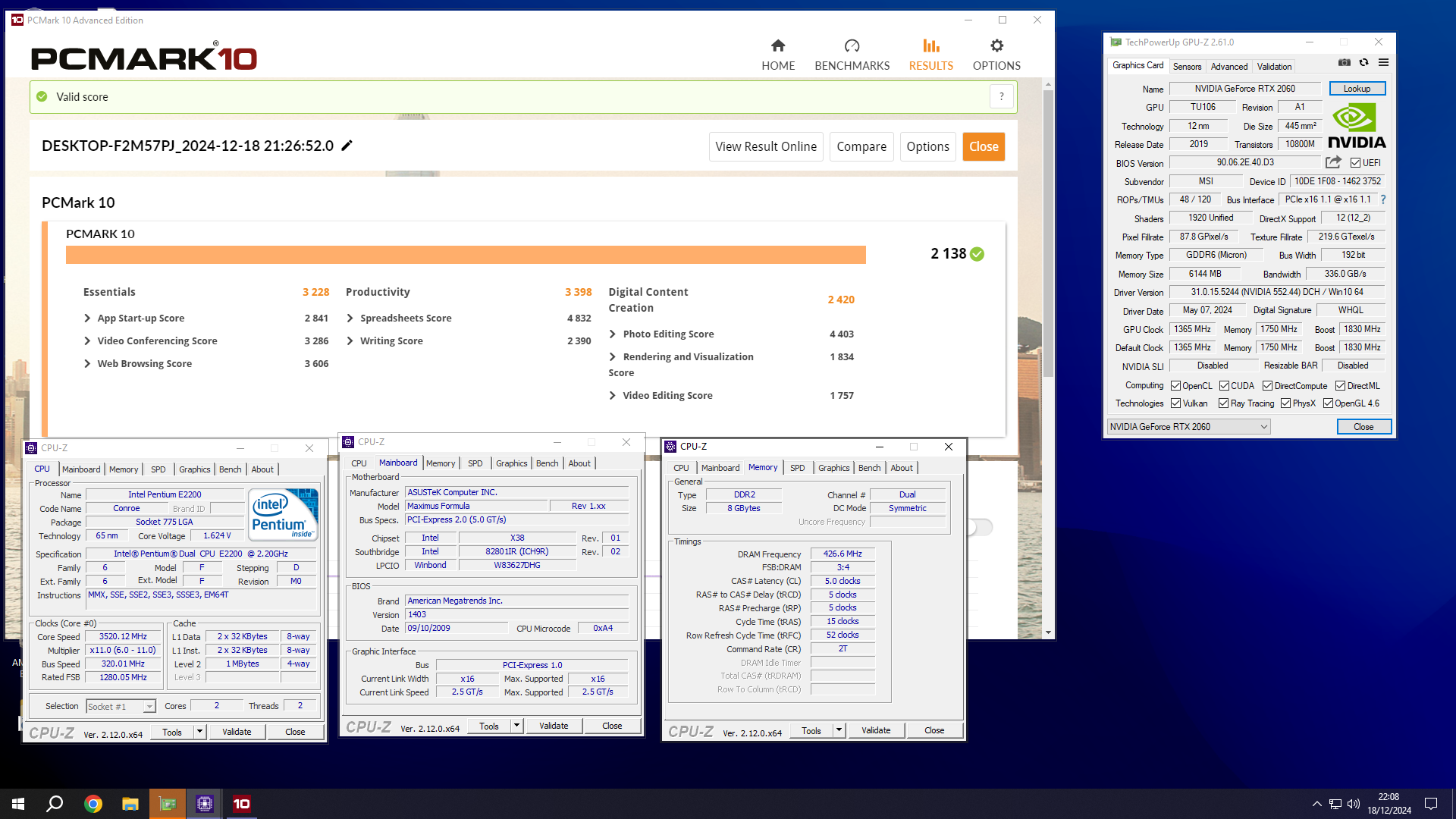This screenshot has width=1456, height=819.
Task: Edit result name with pencil icon
Action: point(347,146)
